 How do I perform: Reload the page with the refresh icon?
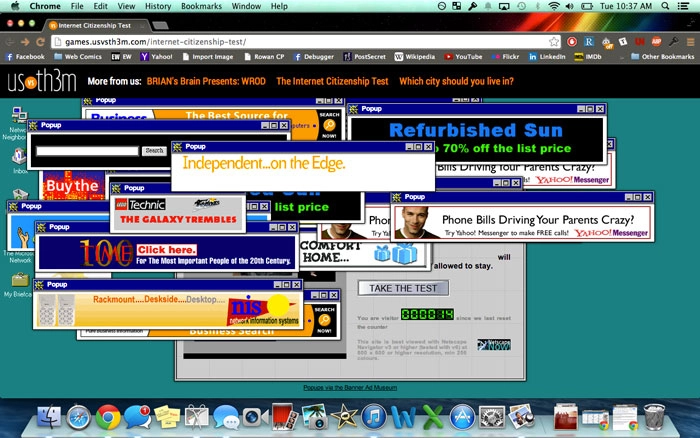pos(40,42)
